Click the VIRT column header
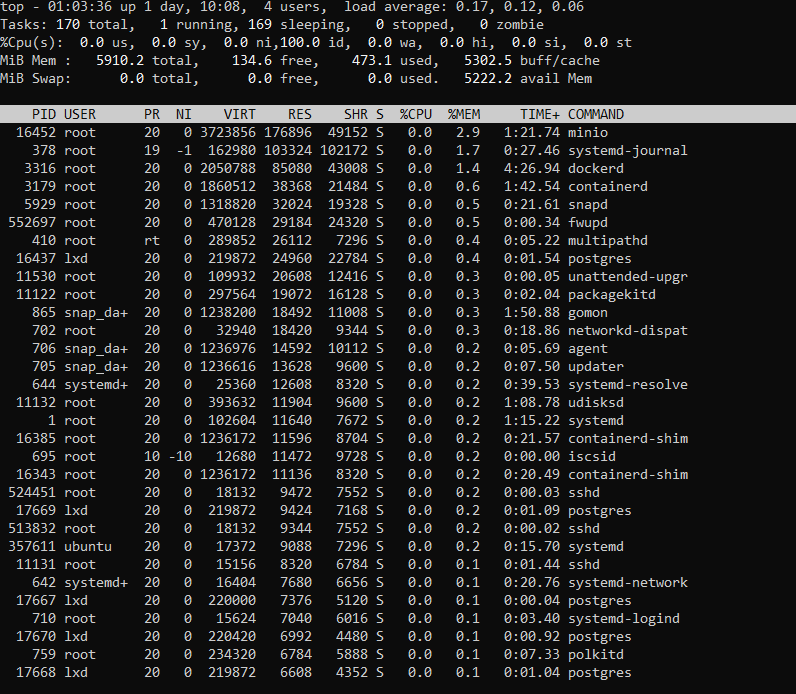796x694 pixels. coord(239,114)
